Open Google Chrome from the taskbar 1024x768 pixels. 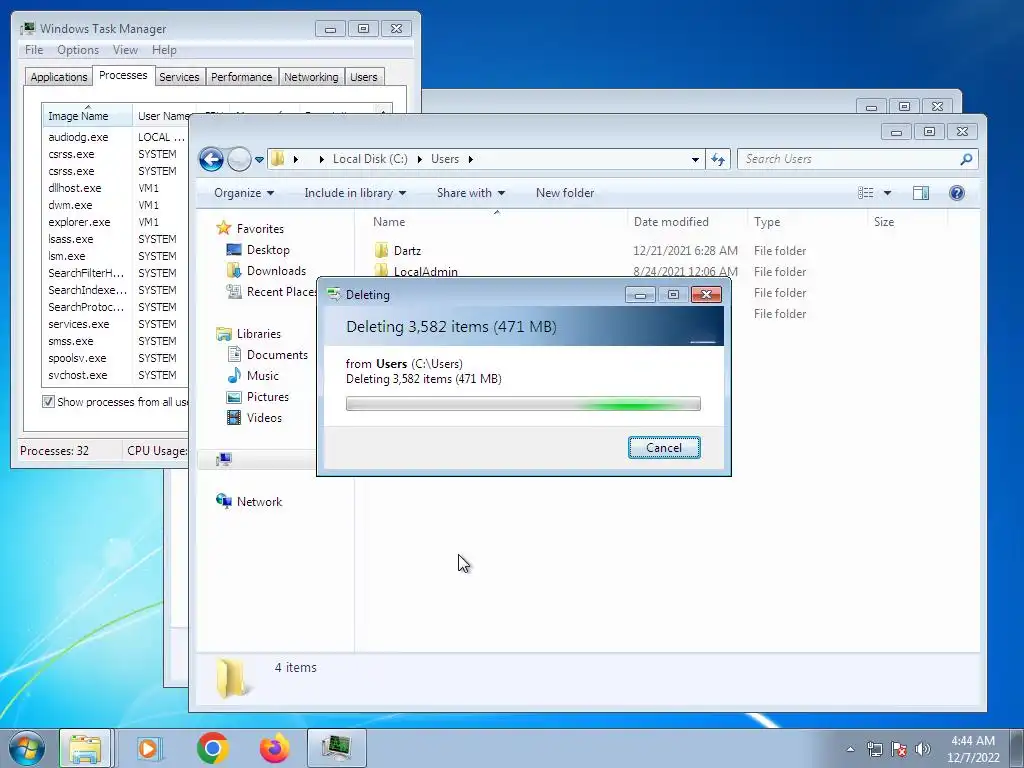pyautogui.click(x=212, y=748)
